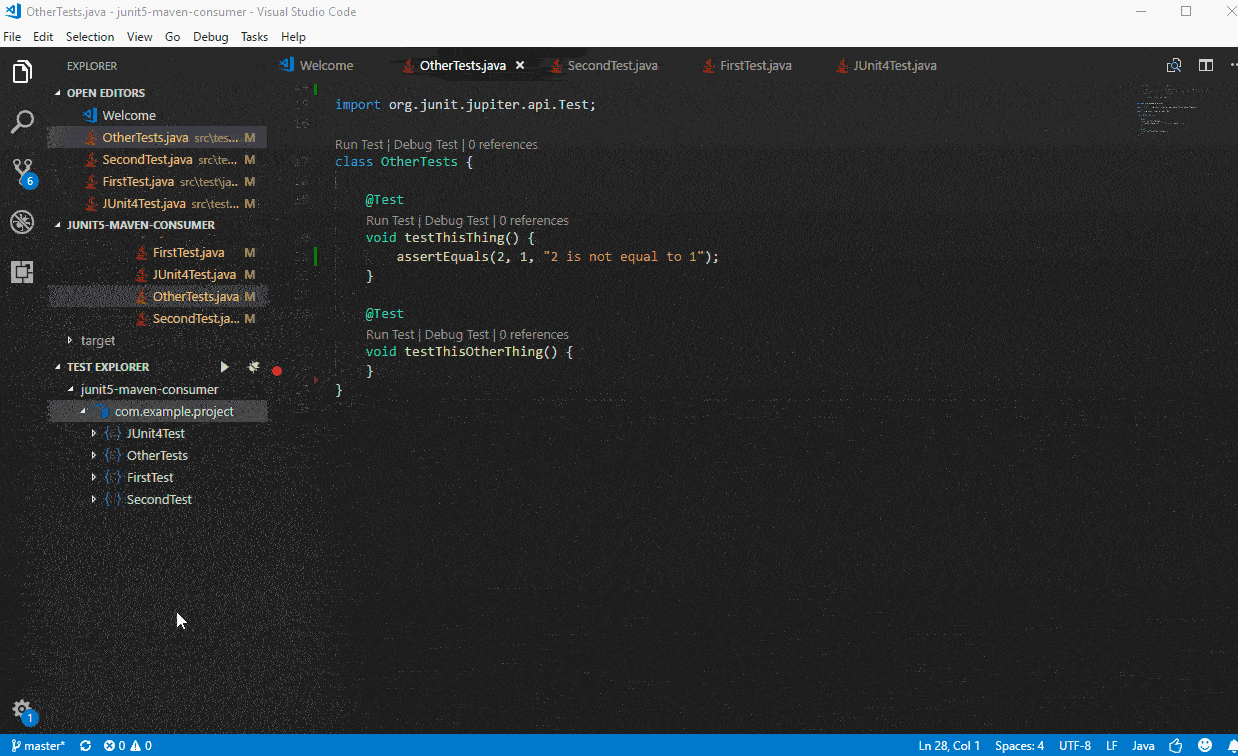
Task: Click UTF-8 encoding in status bar
Action: click(x=1075, y=746)
